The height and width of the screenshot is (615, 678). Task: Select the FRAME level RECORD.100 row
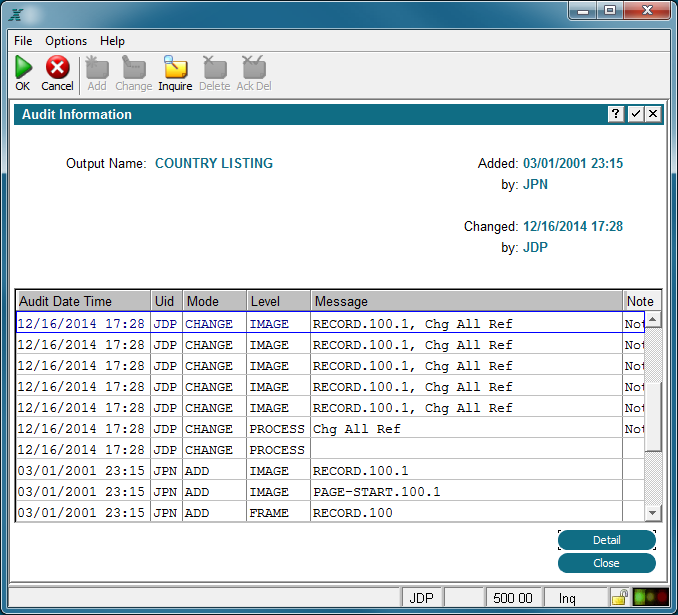[x=330, y=512]
